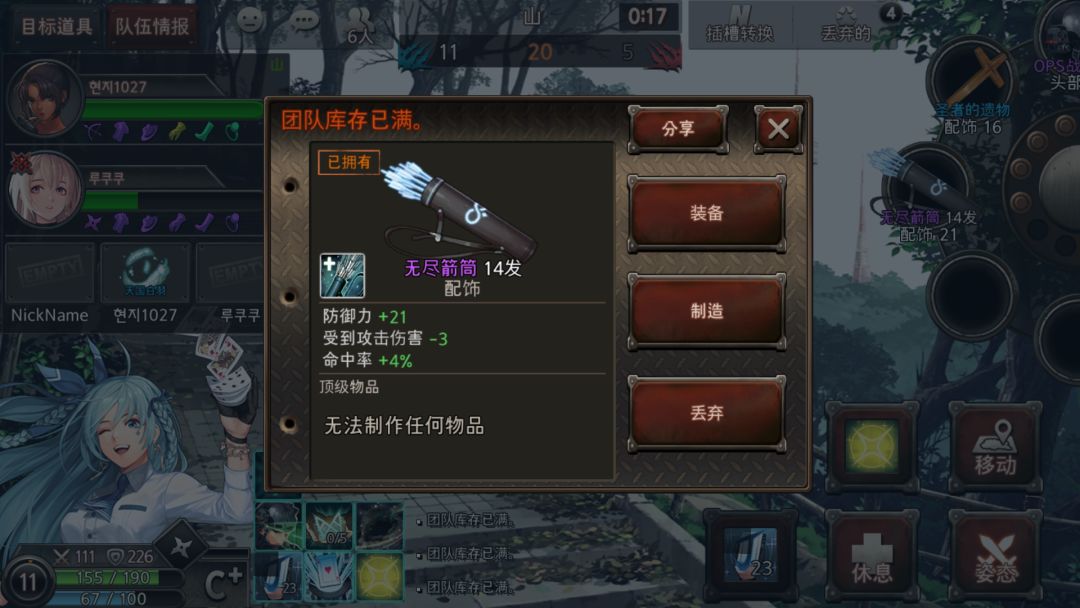Image resolution: width=1080 pixels, height=608 pixels.
Task: Click the 6人 players icon
Action: (x=360, y=26)
